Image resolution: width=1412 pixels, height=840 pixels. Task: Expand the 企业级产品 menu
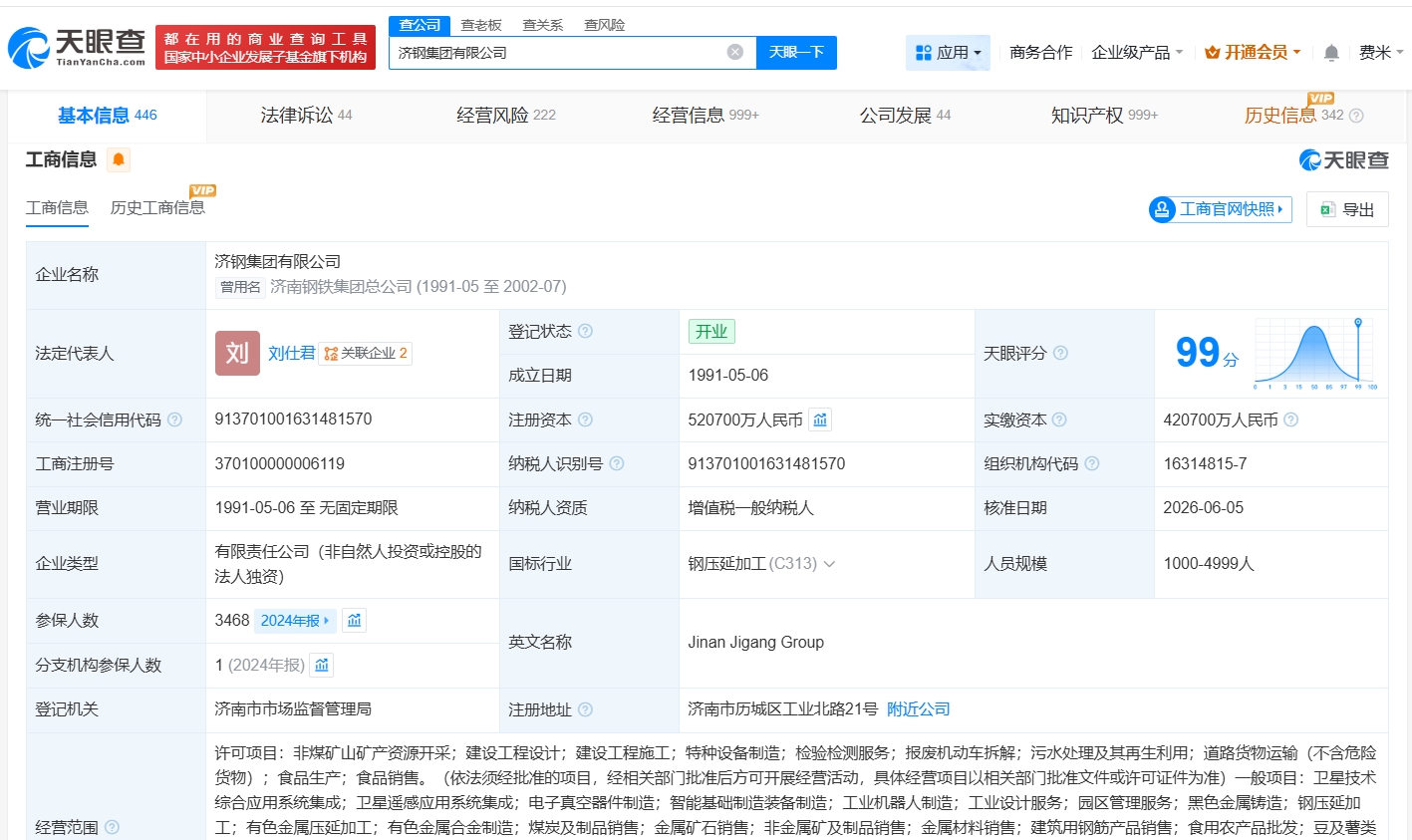pos(1137,52)
